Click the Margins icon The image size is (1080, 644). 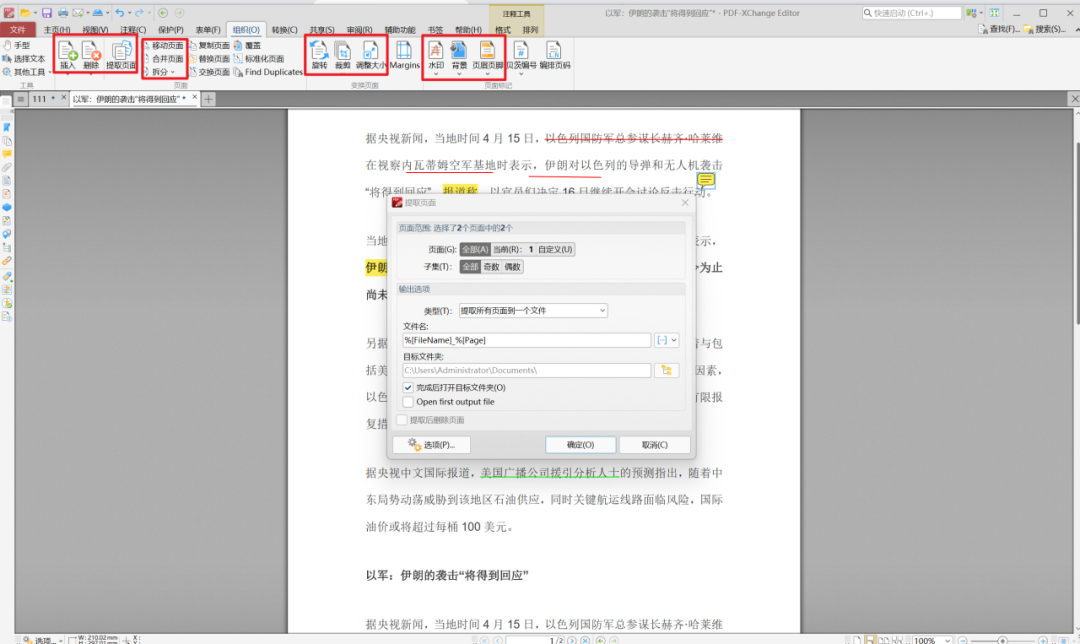tap(404, 54)
